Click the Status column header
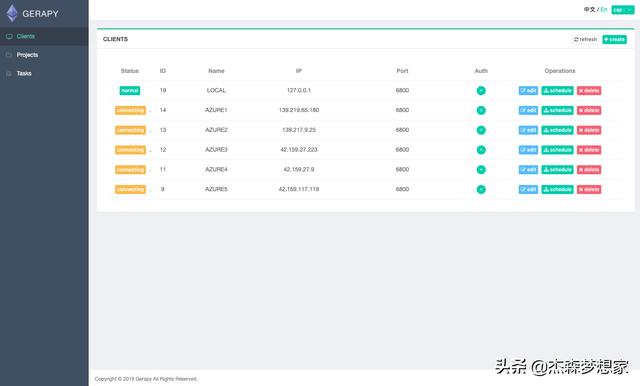Image resolution: width=640 pixels, height=386 pixels. click(130, 71)
